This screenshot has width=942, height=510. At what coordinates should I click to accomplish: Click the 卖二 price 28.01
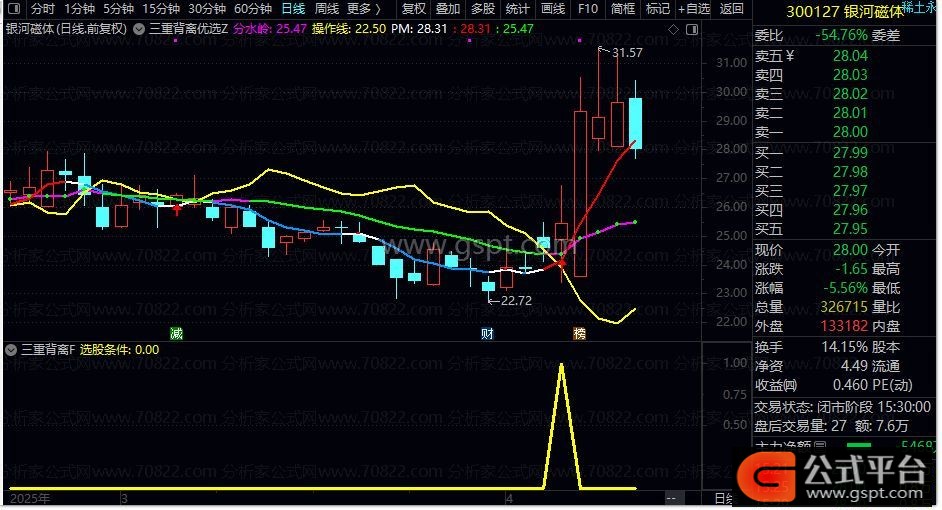pyautogui.click(x=850, y=113)
